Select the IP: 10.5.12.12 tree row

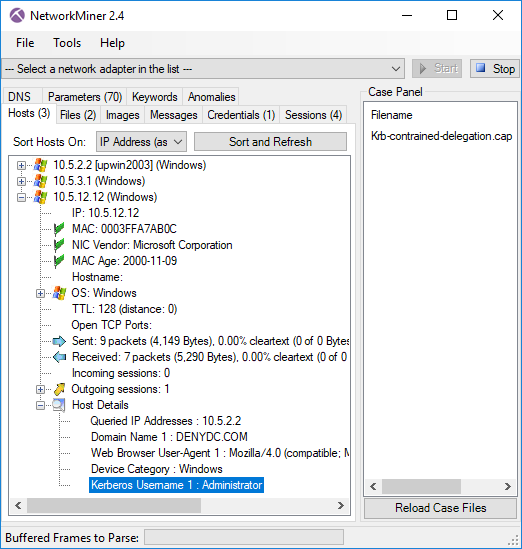coord(105,213)
